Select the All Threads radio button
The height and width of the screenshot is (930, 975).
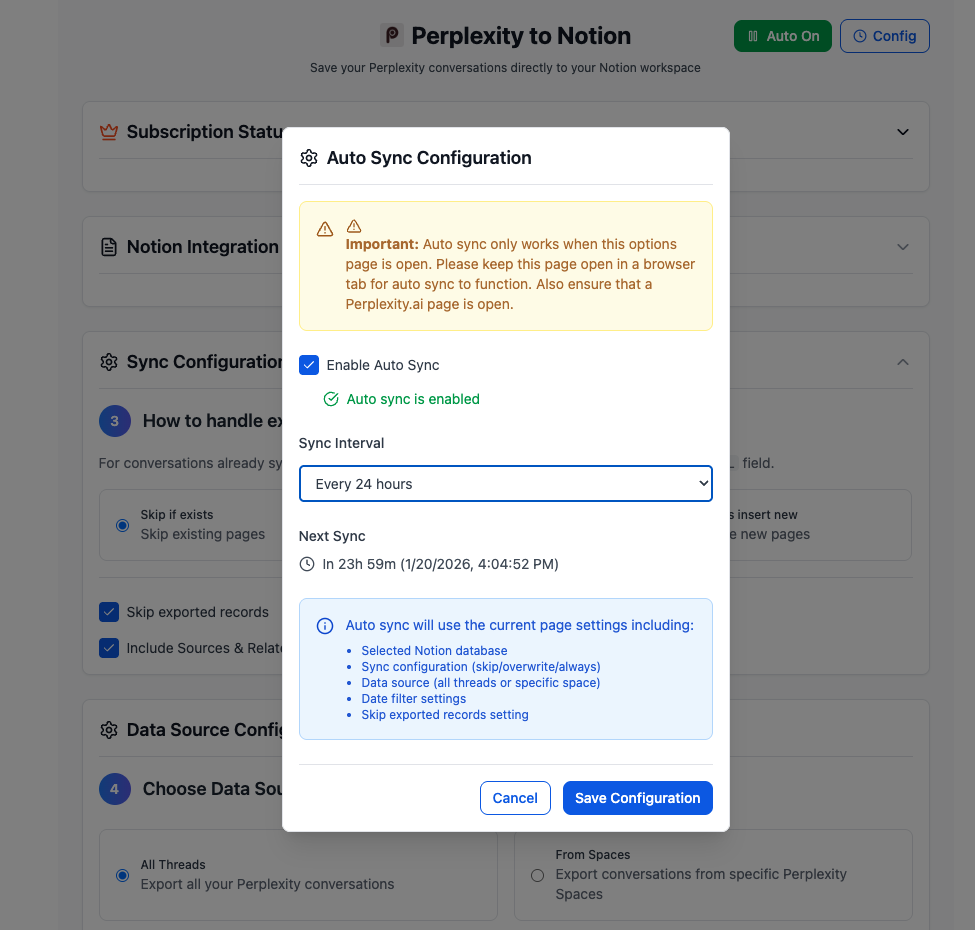[121, 875]
